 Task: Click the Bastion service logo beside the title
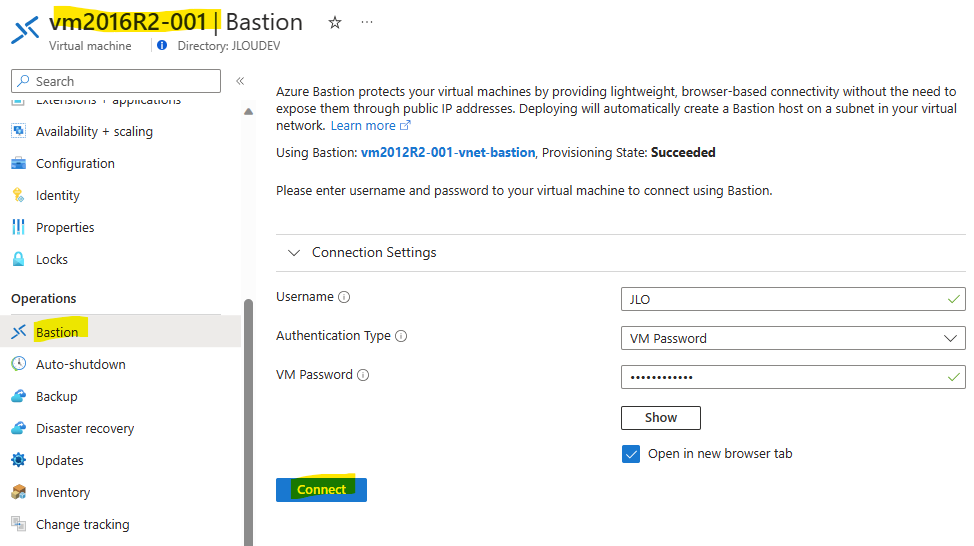pyautogui.click(x=25, y=29)
